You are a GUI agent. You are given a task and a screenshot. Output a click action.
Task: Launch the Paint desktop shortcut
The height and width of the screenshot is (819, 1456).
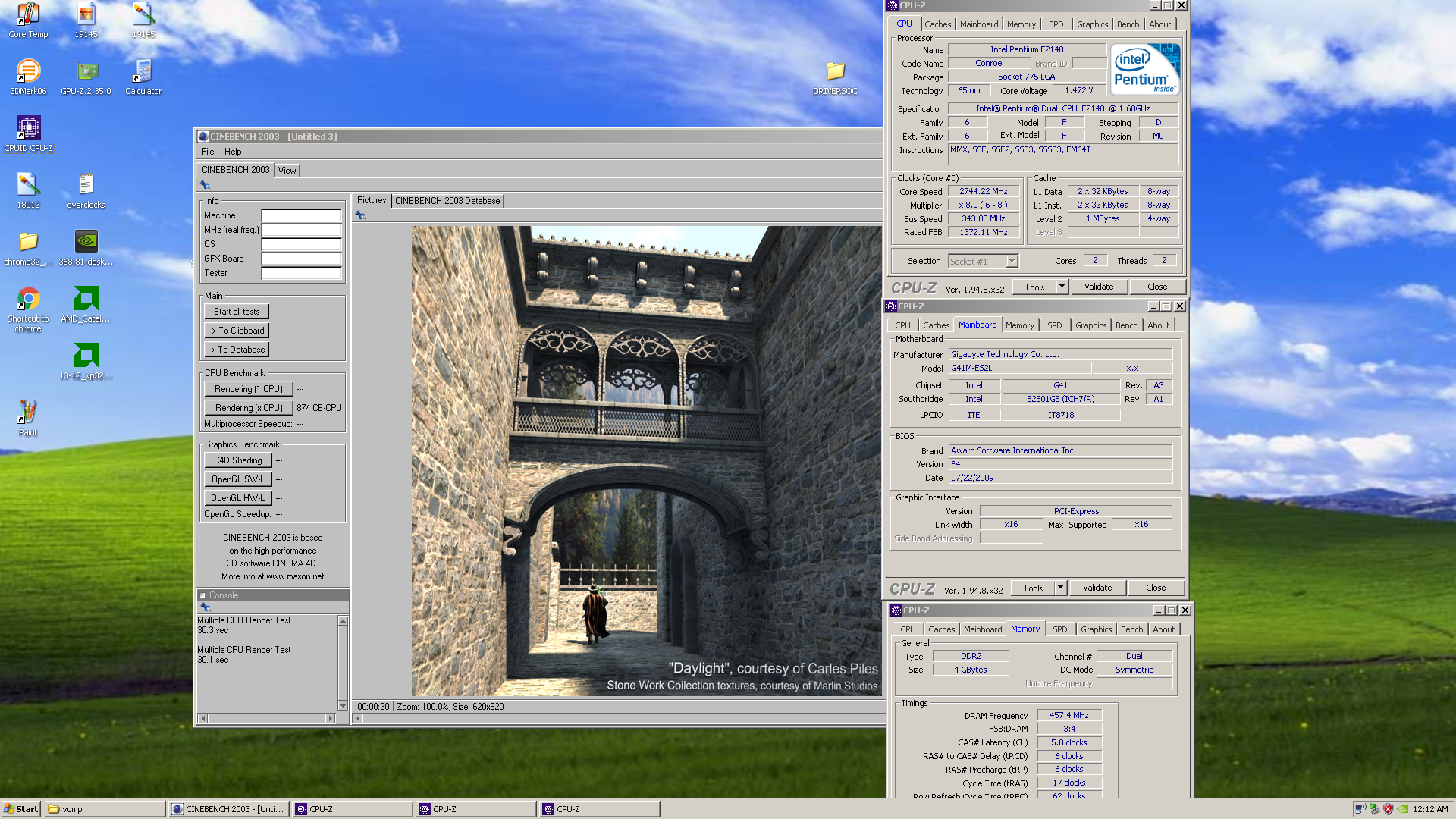point(28,419)
